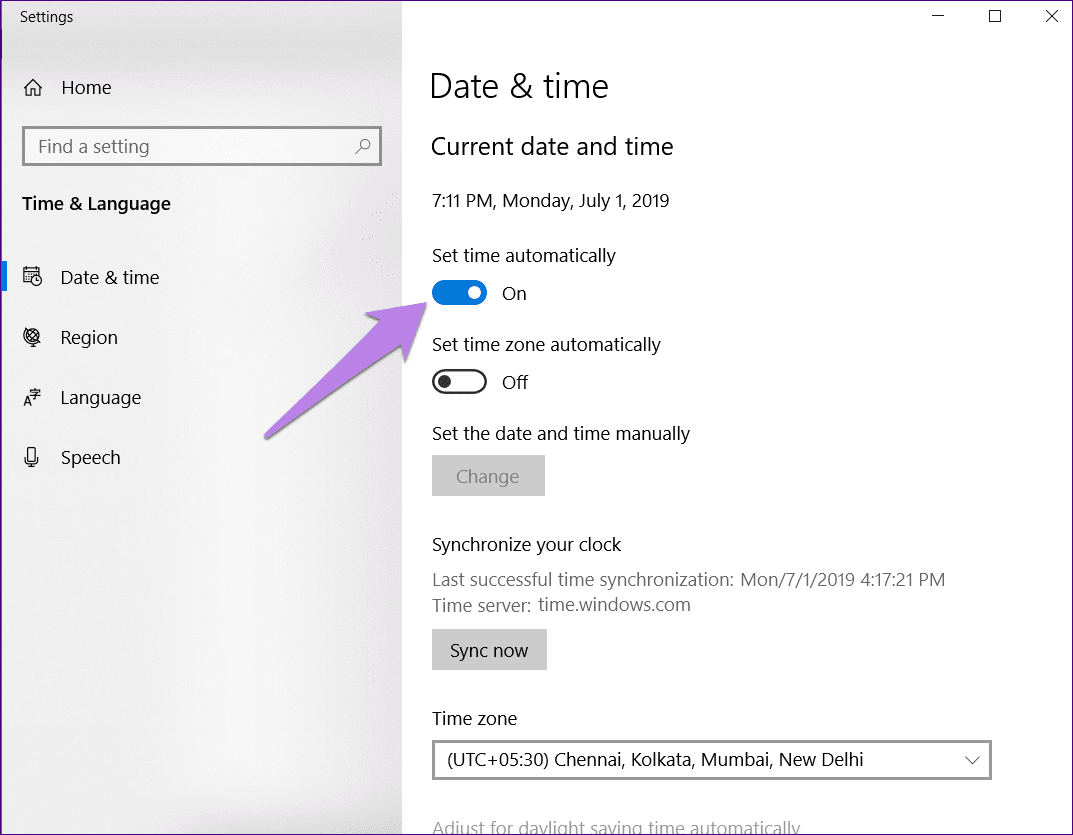Image resolution: width=1073 pixels, height=835 pixels.
Task: Click the Language character icon
Action: click(x=32, y=397)
